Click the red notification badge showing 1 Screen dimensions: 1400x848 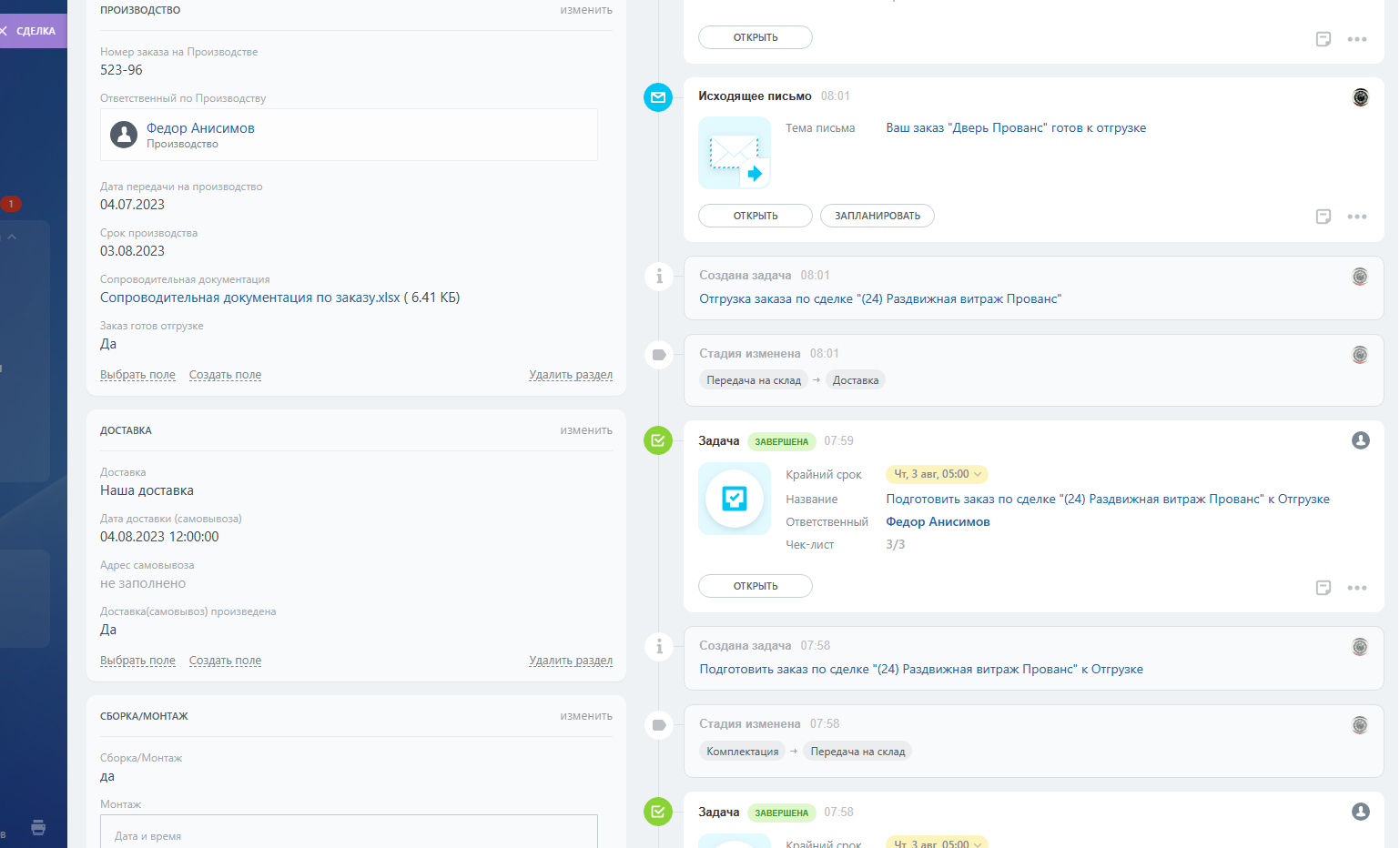click(x=11, y=204)
